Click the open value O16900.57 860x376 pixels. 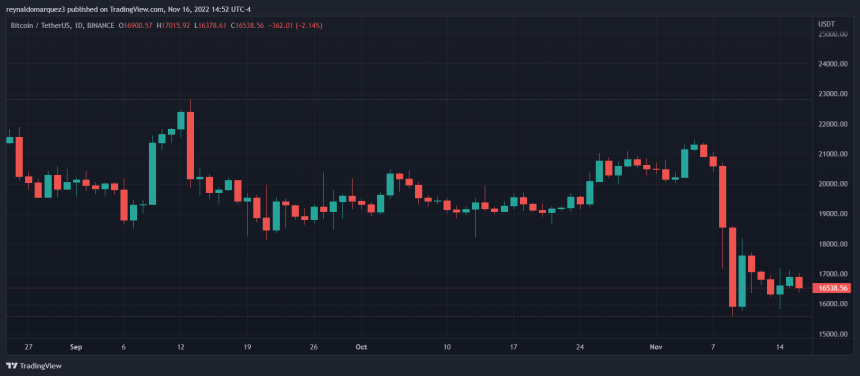click(135, 25)
